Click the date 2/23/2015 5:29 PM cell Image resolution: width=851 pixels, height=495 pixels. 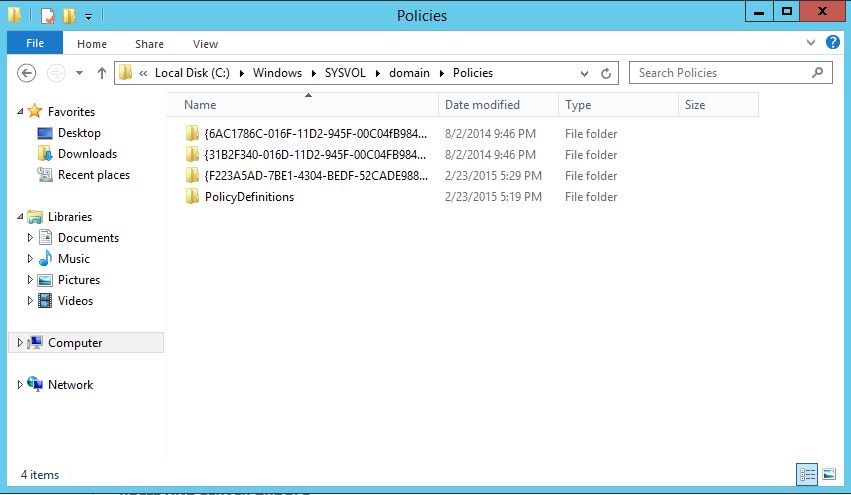(x=493, y=176)
